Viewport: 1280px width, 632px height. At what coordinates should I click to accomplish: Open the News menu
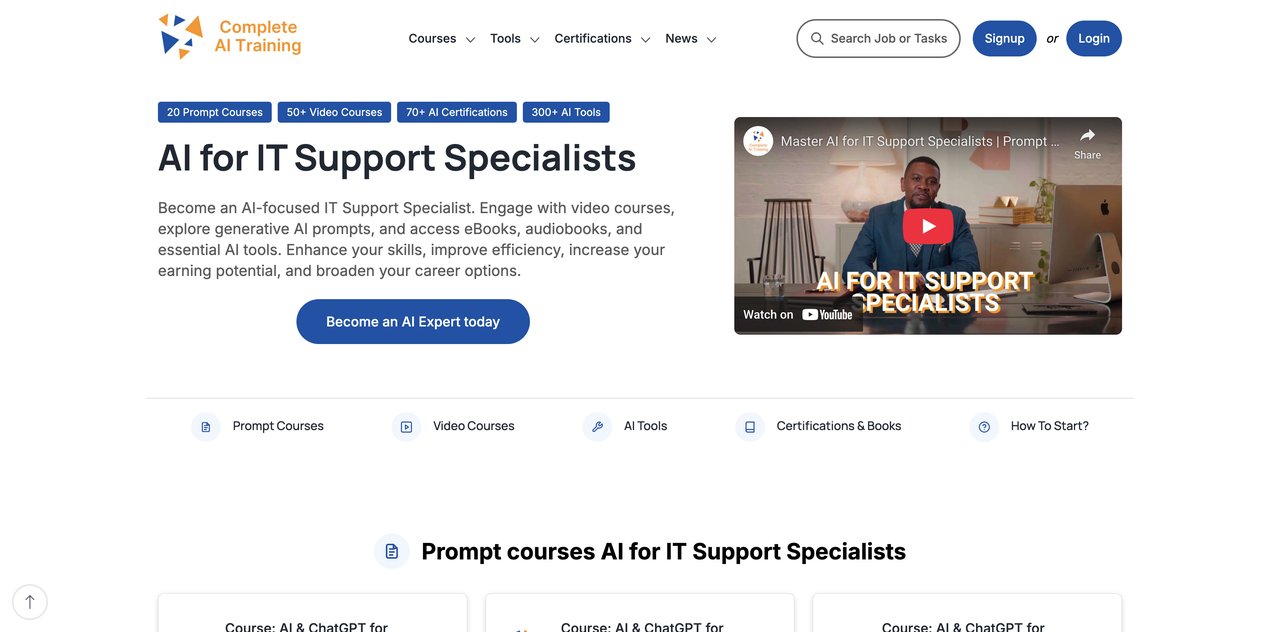point(690,39)
